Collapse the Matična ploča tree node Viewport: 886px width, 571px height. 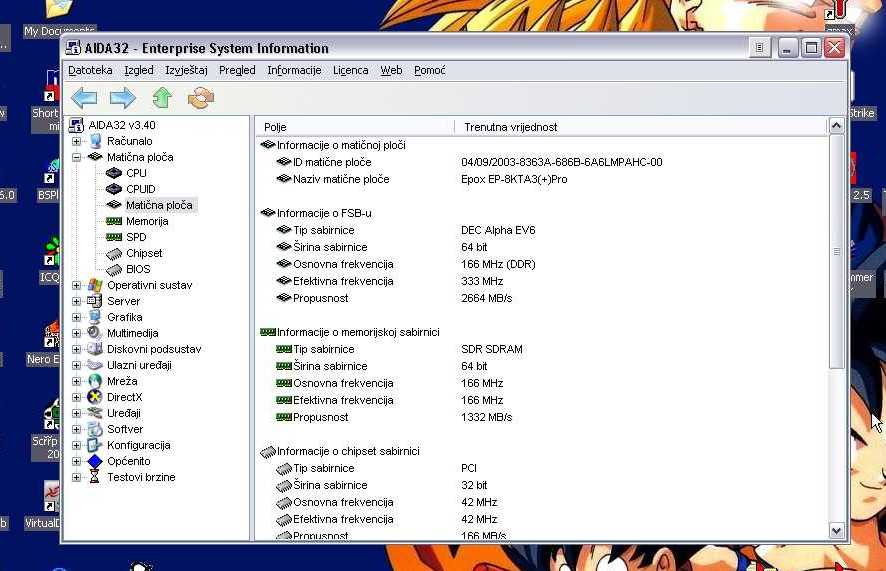77,157
